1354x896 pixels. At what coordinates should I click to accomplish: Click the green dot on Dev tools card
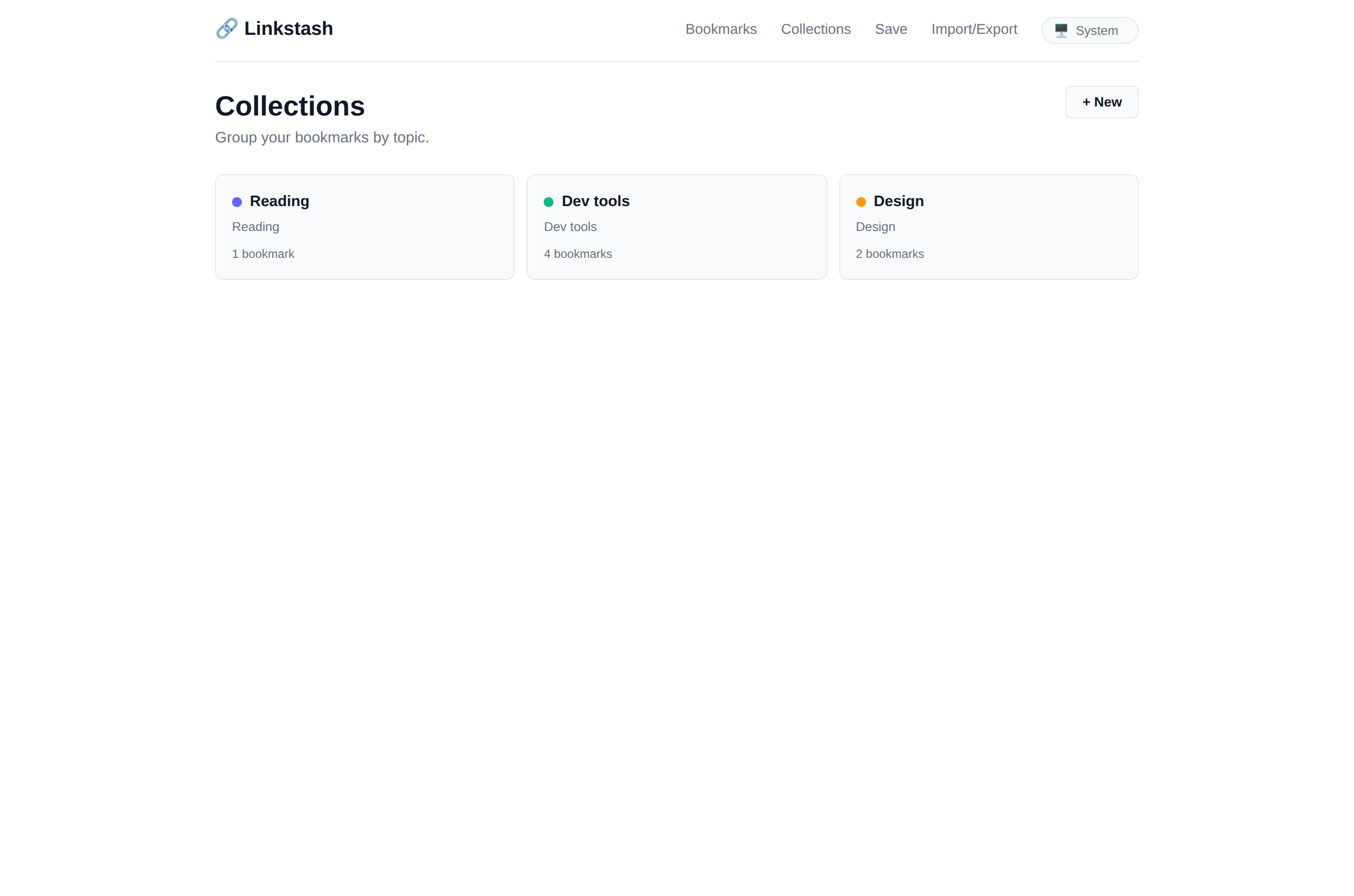coord(549,202)
